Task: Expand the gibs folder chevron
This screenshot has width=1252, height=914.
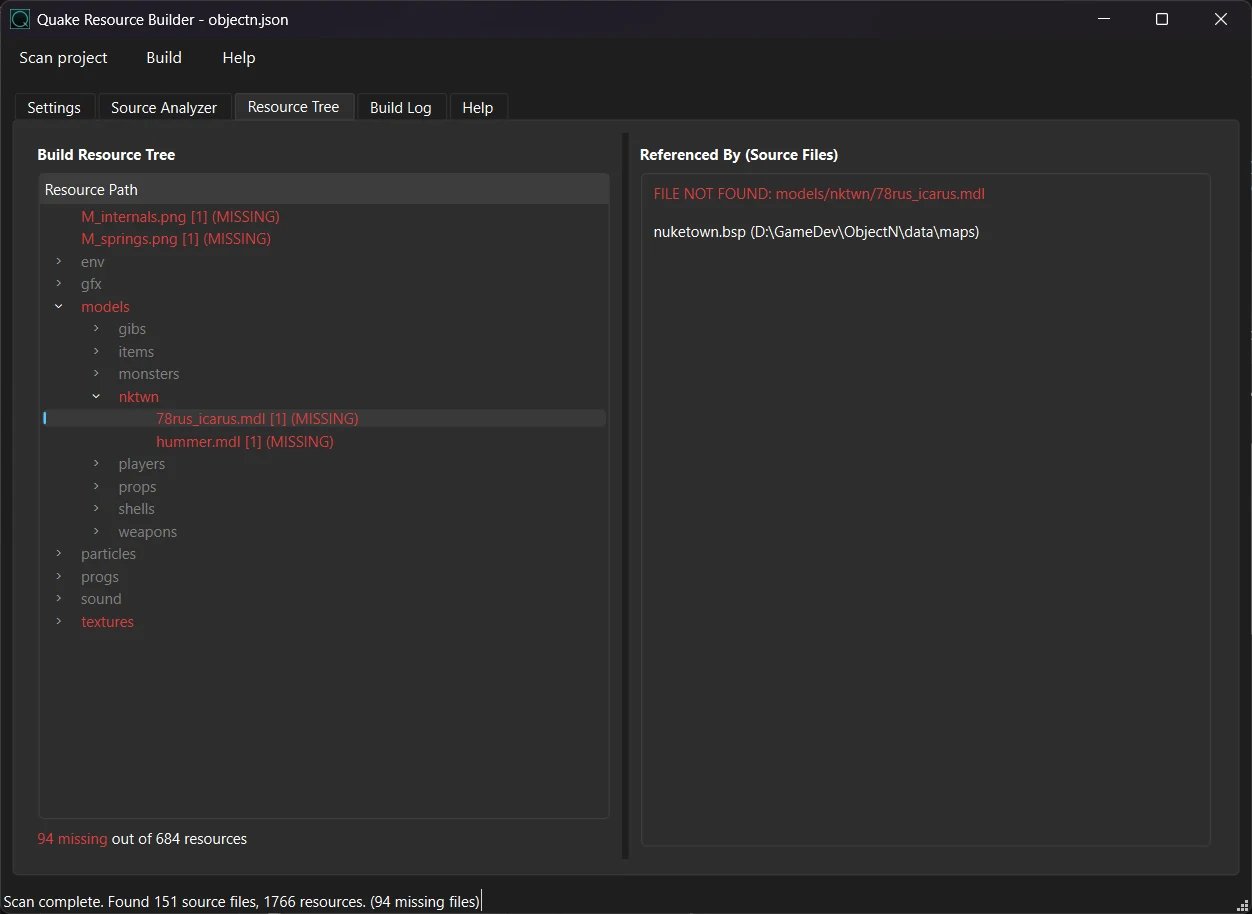Action: tap(96, 329)
